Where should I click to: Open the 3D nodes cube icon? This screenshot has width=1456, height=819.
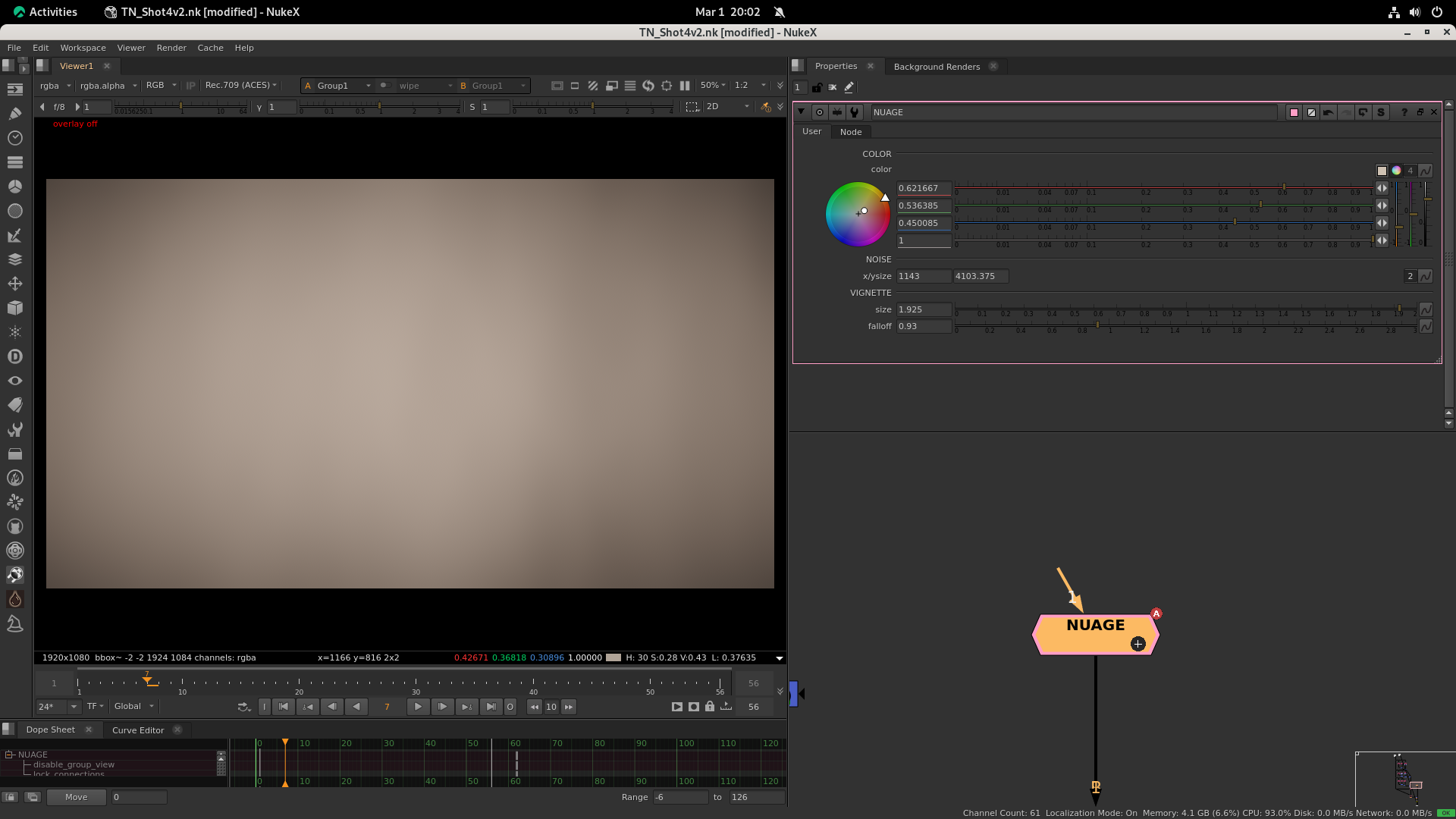pyautogui.click(x=14, y=308)
